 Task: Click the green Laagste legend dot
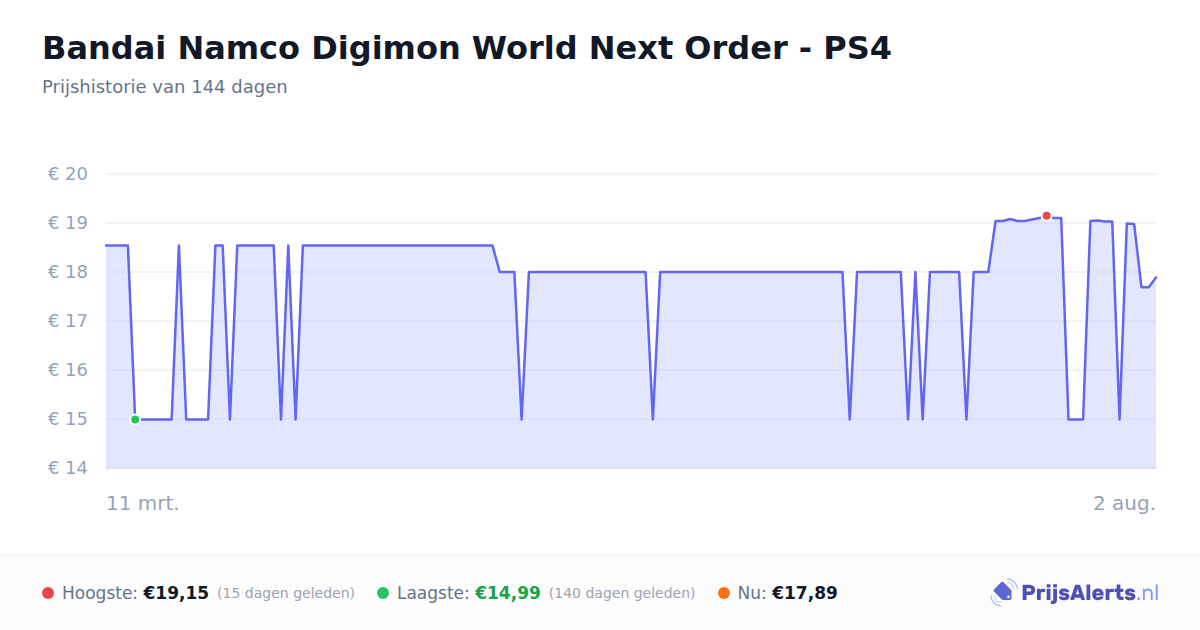pyautogui.click(x=383, y=593)
